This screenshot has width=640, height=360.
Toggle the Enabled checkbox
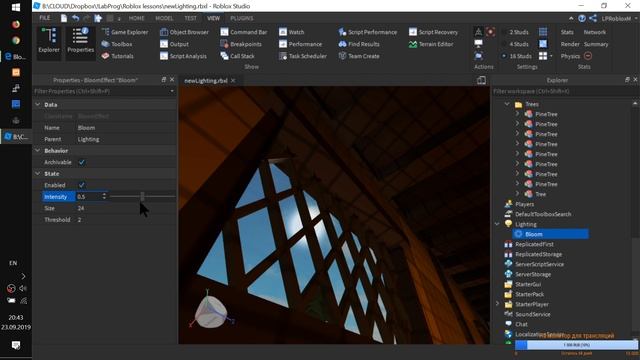click(82, 185)
